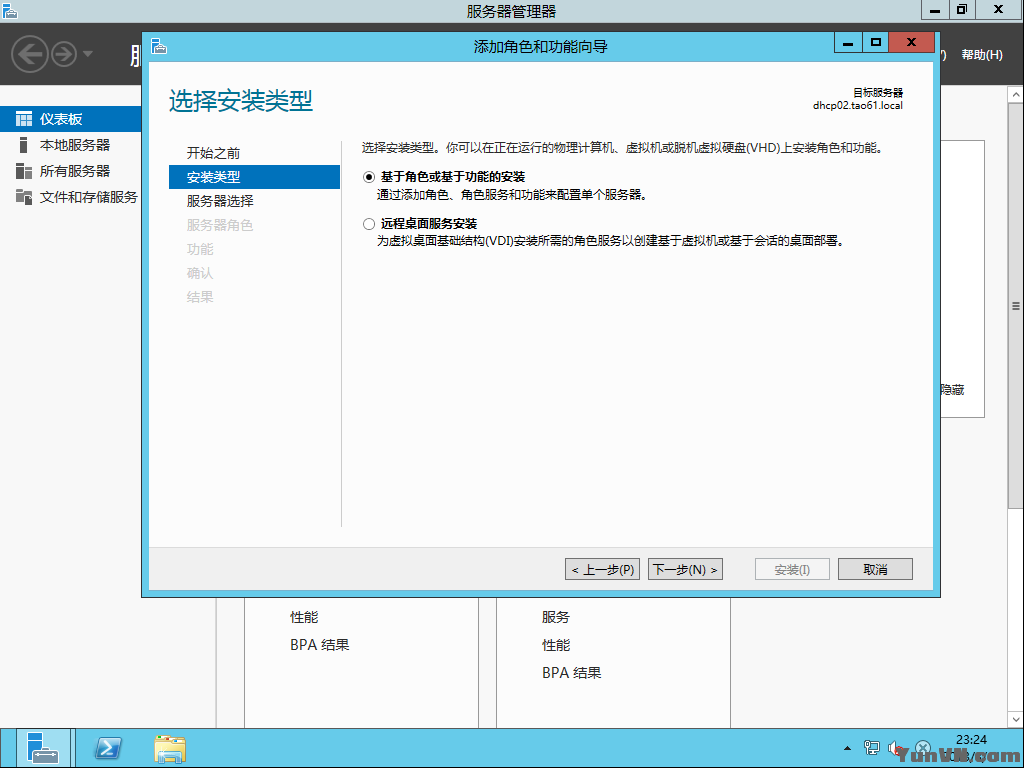The width and height of the screenshot is (1024, 768).
Task: Click BPA 结果 in right dashboard tile
Action: pos(571,673)
